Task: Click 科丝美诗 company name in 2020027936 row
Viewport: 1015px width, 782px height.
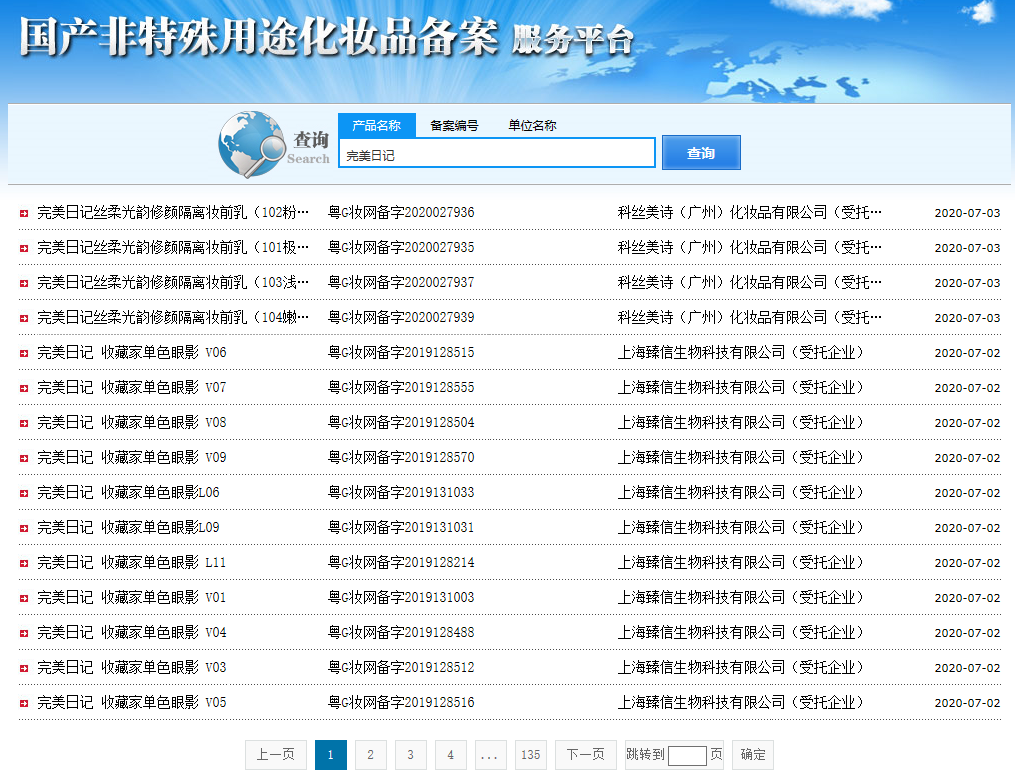Action: (750, 212)
